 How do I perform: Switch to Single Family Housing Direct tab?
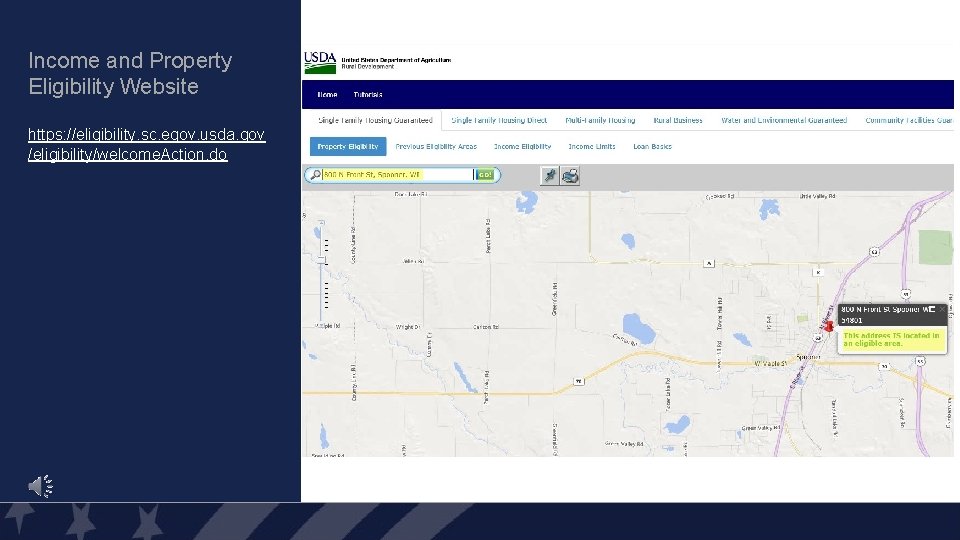[499, 121]
